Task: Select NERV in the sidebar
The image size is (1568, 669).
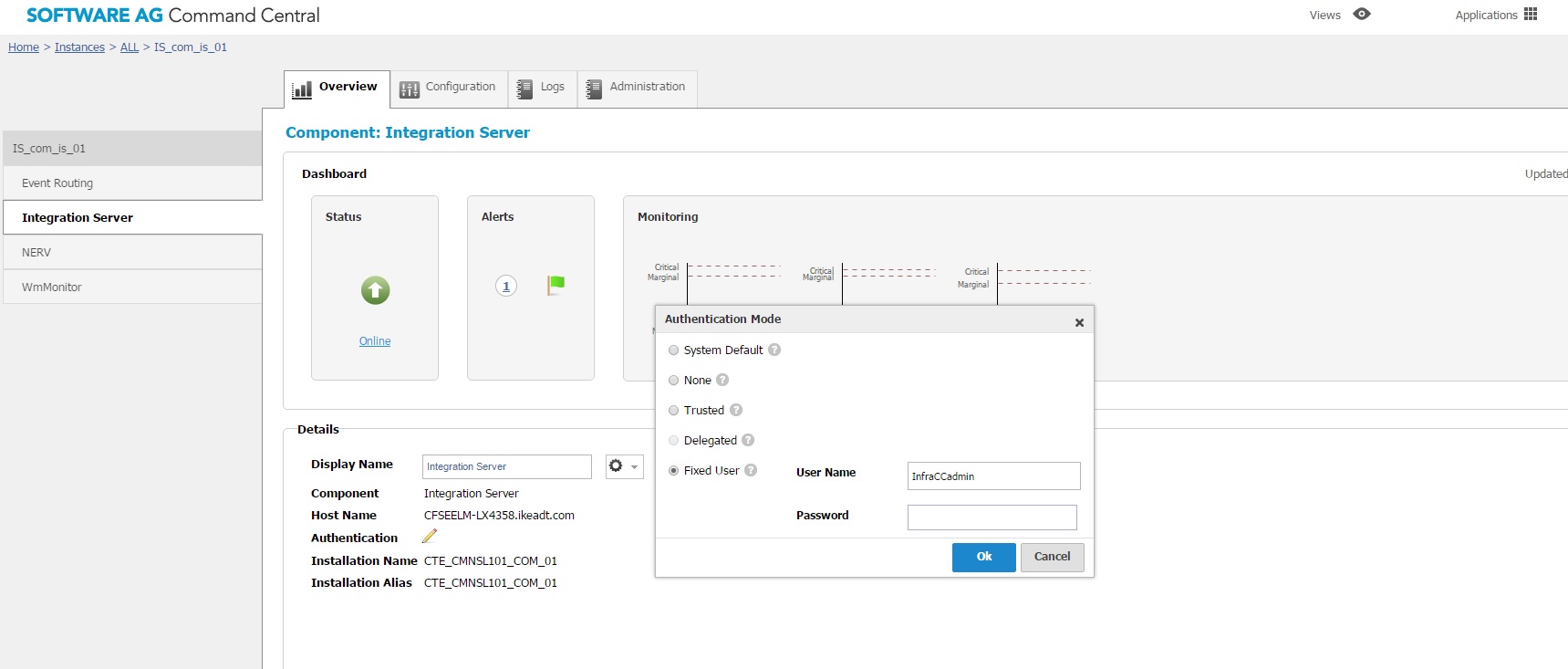Action: pyautogui.click(x=132, y=253)
